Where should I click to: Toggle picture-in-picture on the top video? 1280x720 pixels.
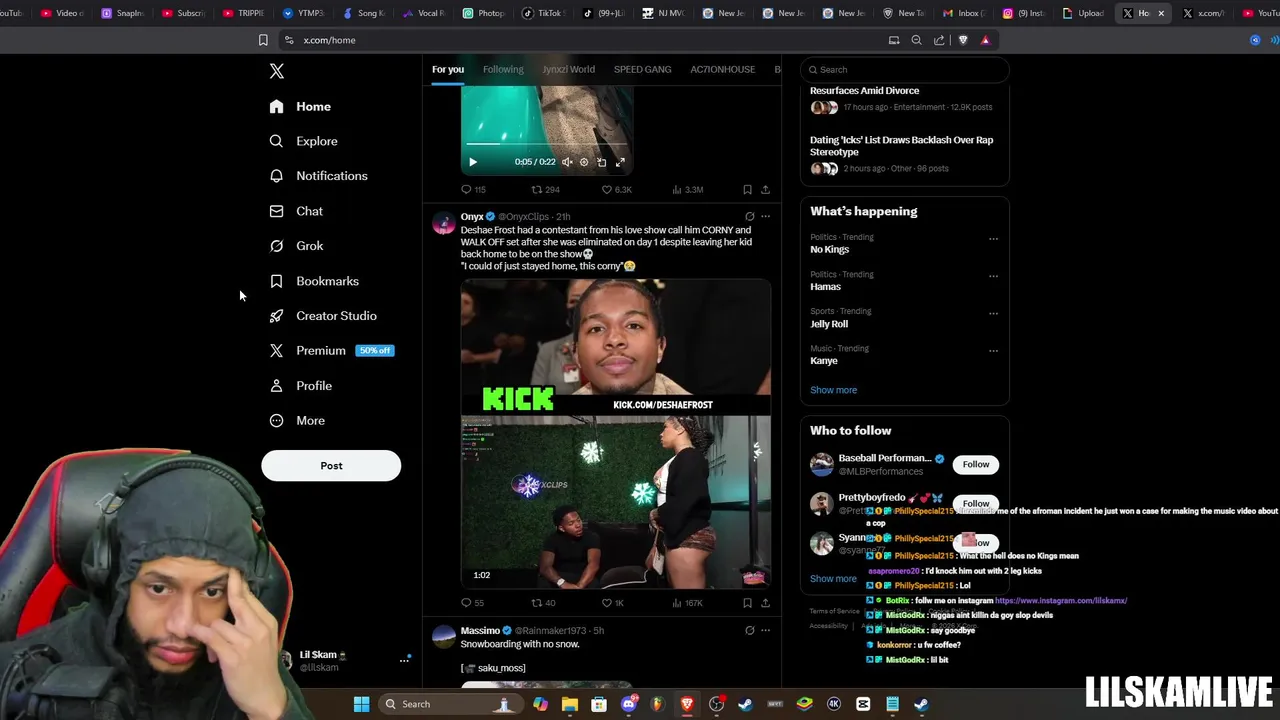(x=601, y=162)
